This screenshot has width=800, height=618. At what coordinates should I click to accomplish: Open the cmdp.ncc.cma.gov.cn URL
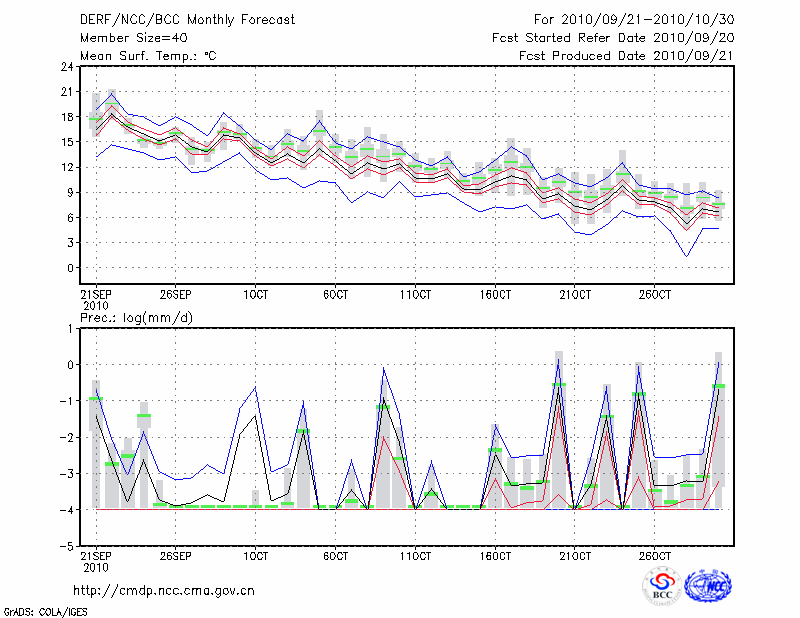(x=164, y=590)
